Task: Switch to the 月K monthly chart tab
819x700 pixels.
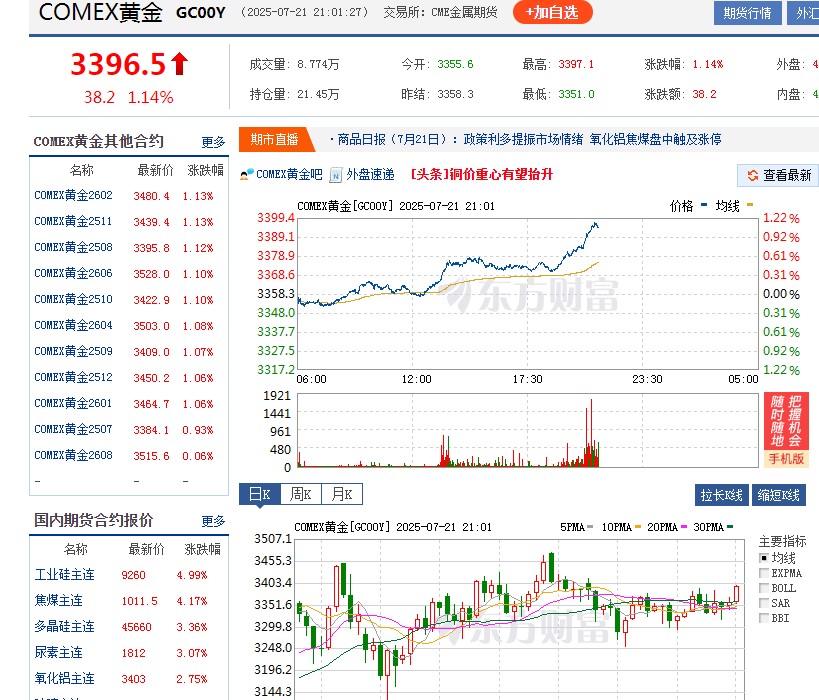Action: pos(342,494)
